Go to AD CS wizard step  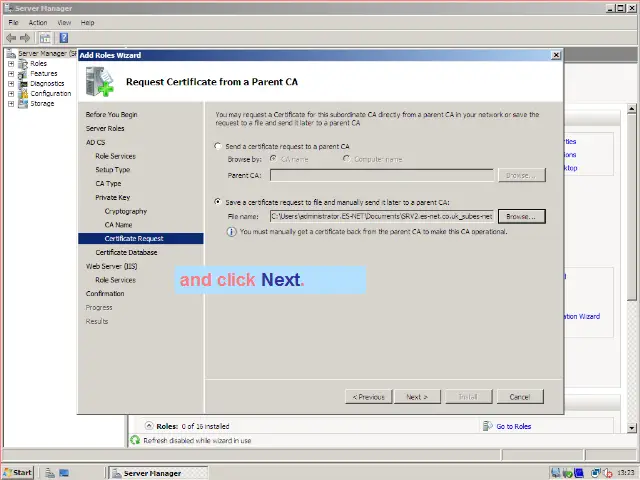(96, 142)
